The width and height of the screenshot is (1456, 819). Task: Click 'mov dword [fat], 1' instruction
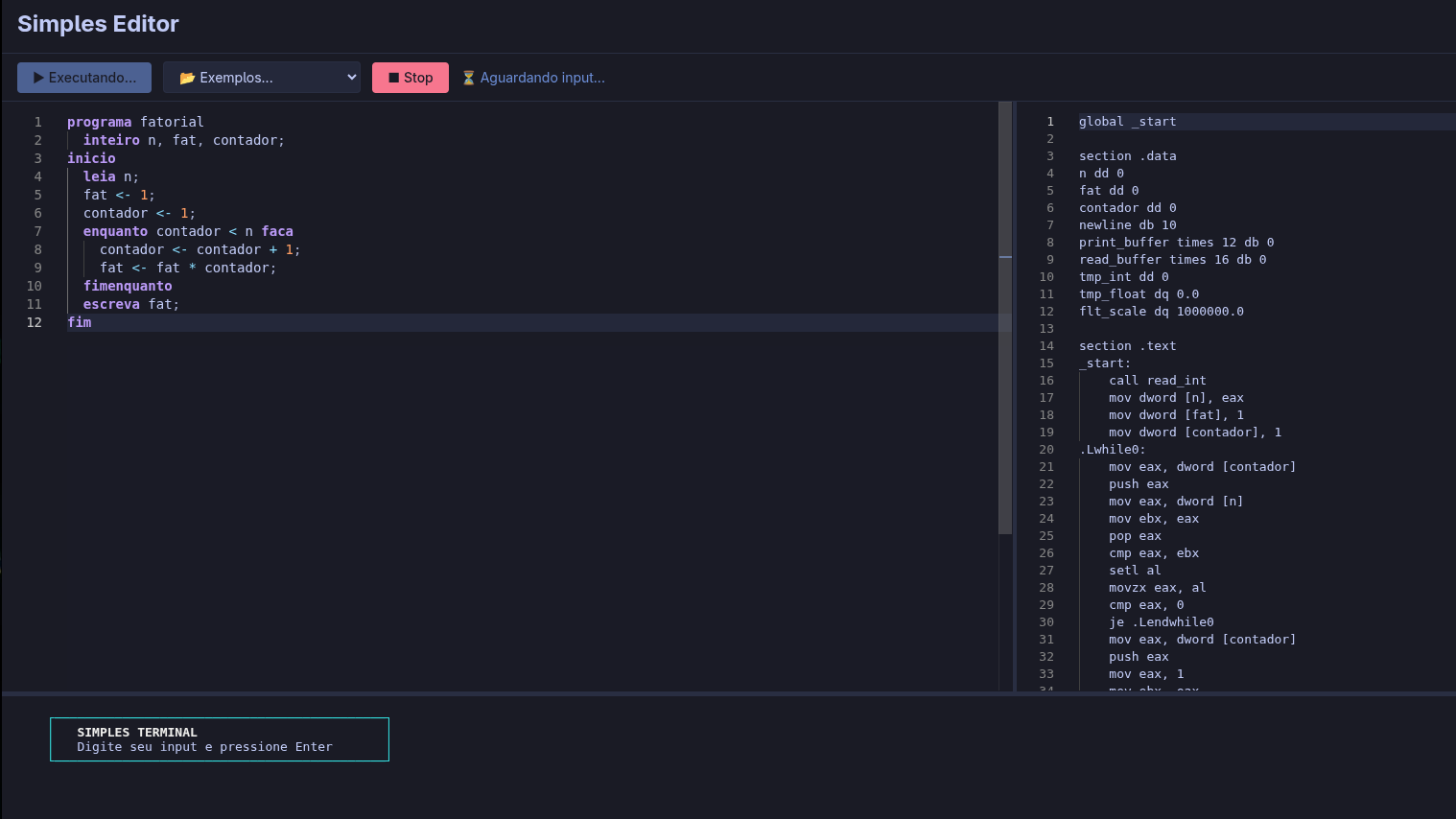1176,415
